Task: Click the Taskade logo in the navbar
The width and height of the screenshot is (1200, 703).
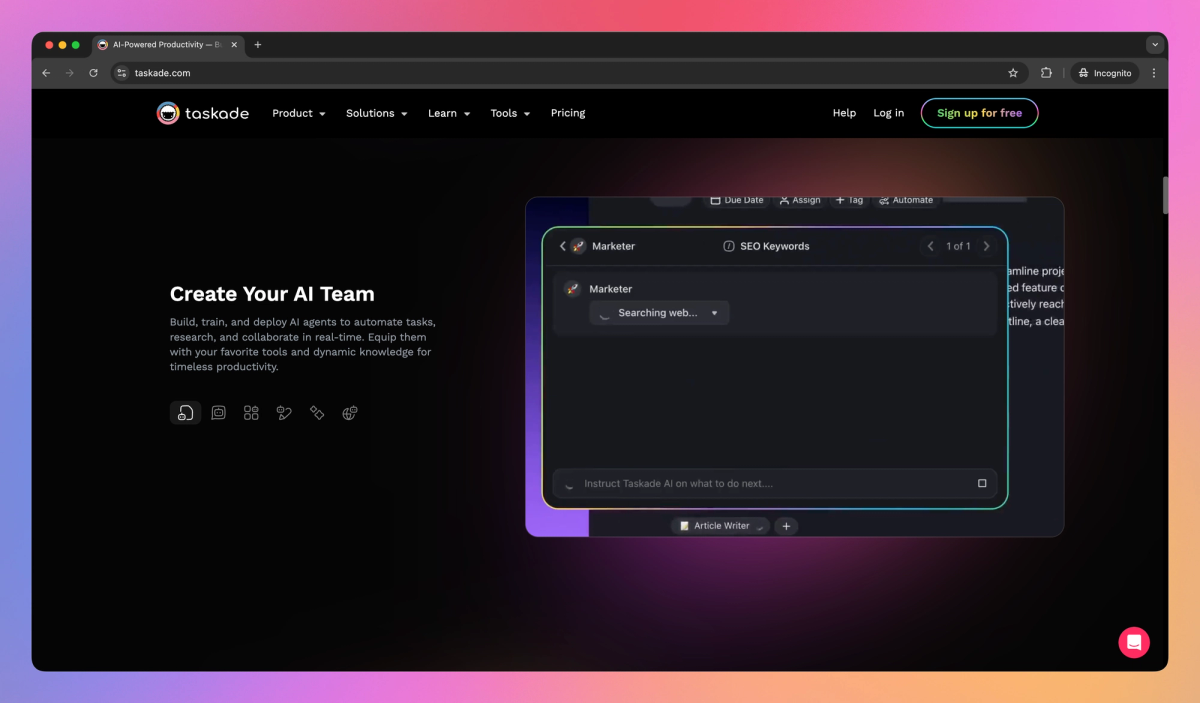Action: pyautogui.click(x=202, y=113)
